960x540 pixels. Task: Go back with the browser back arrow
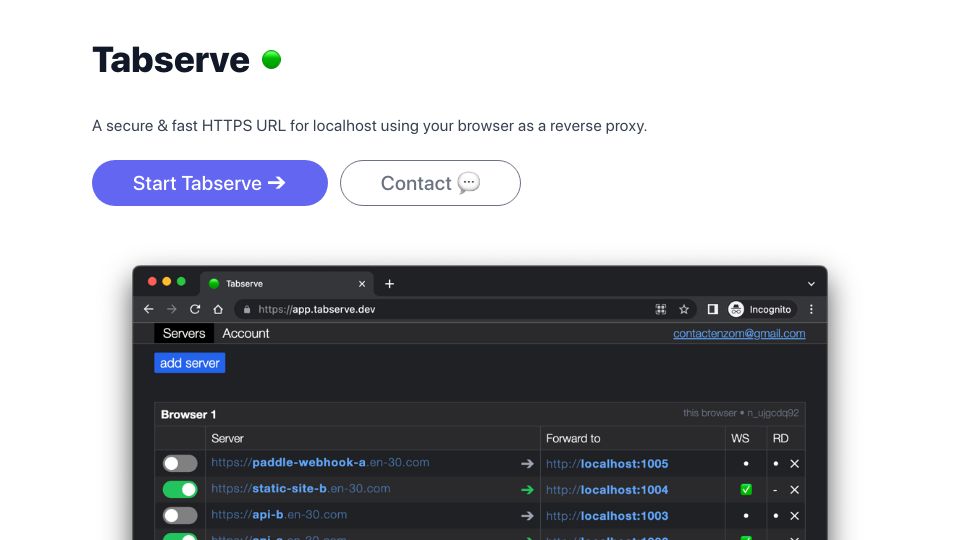tap(148, 309)
